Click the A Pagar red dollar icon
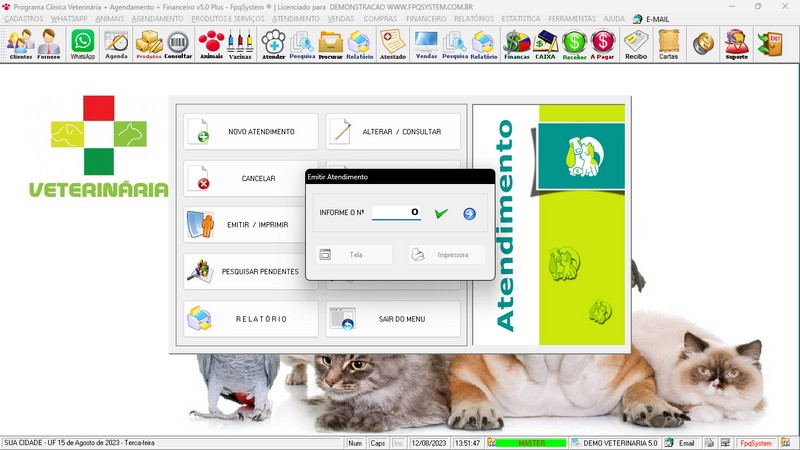This screenshot has width=800, height=450. (x=603, y=44)
